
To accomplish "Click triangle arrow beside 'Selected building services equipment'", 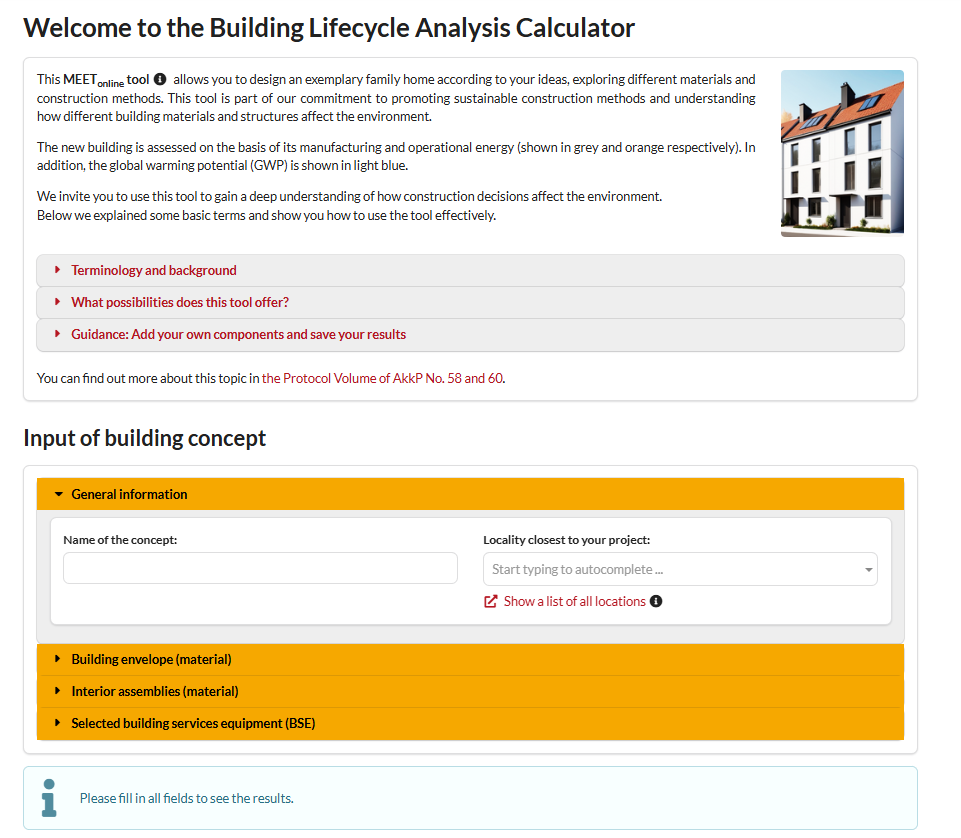I will tap(58, 723).
